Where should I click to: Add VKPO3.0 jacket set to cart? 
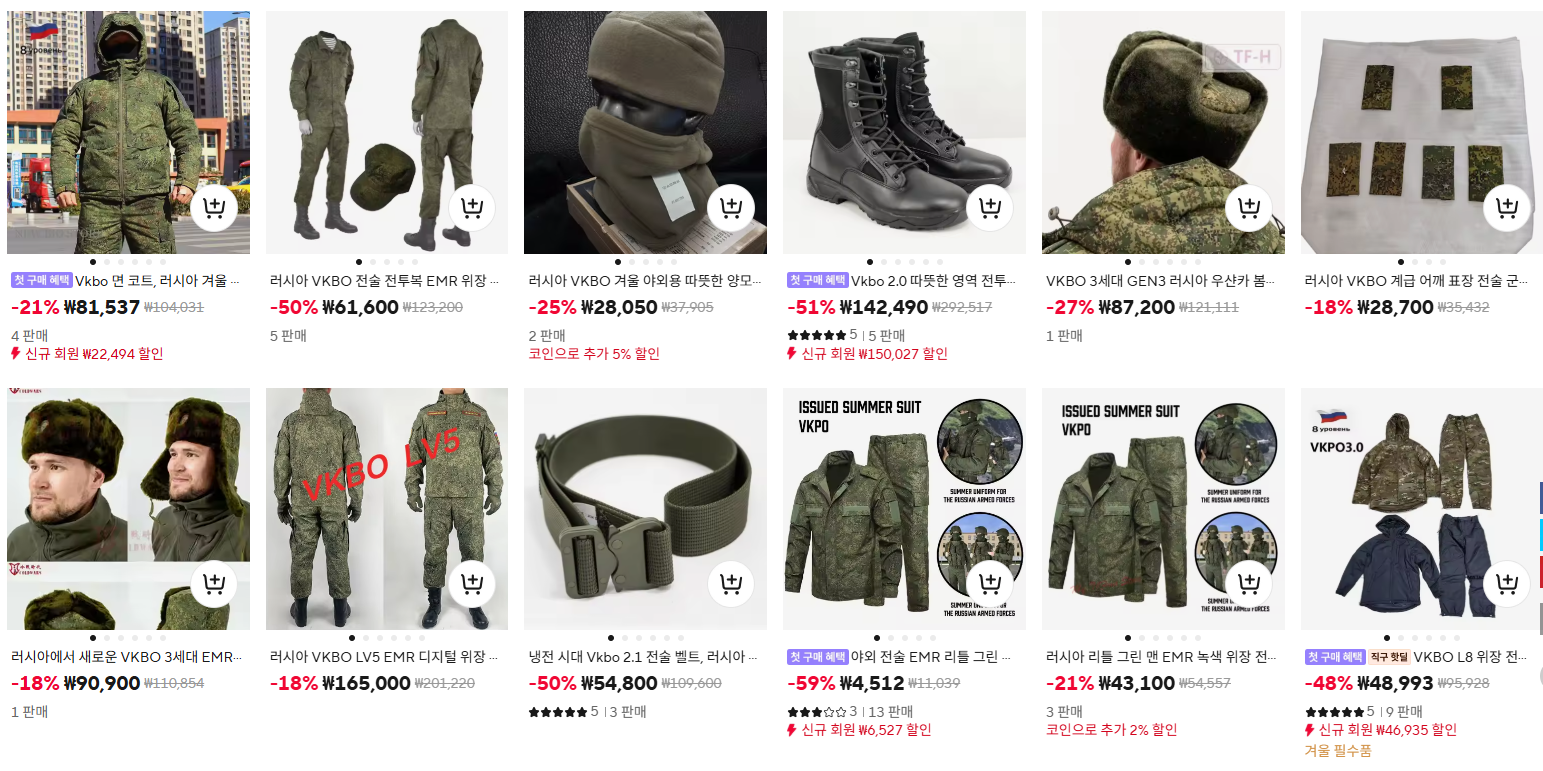point(1507,584)
